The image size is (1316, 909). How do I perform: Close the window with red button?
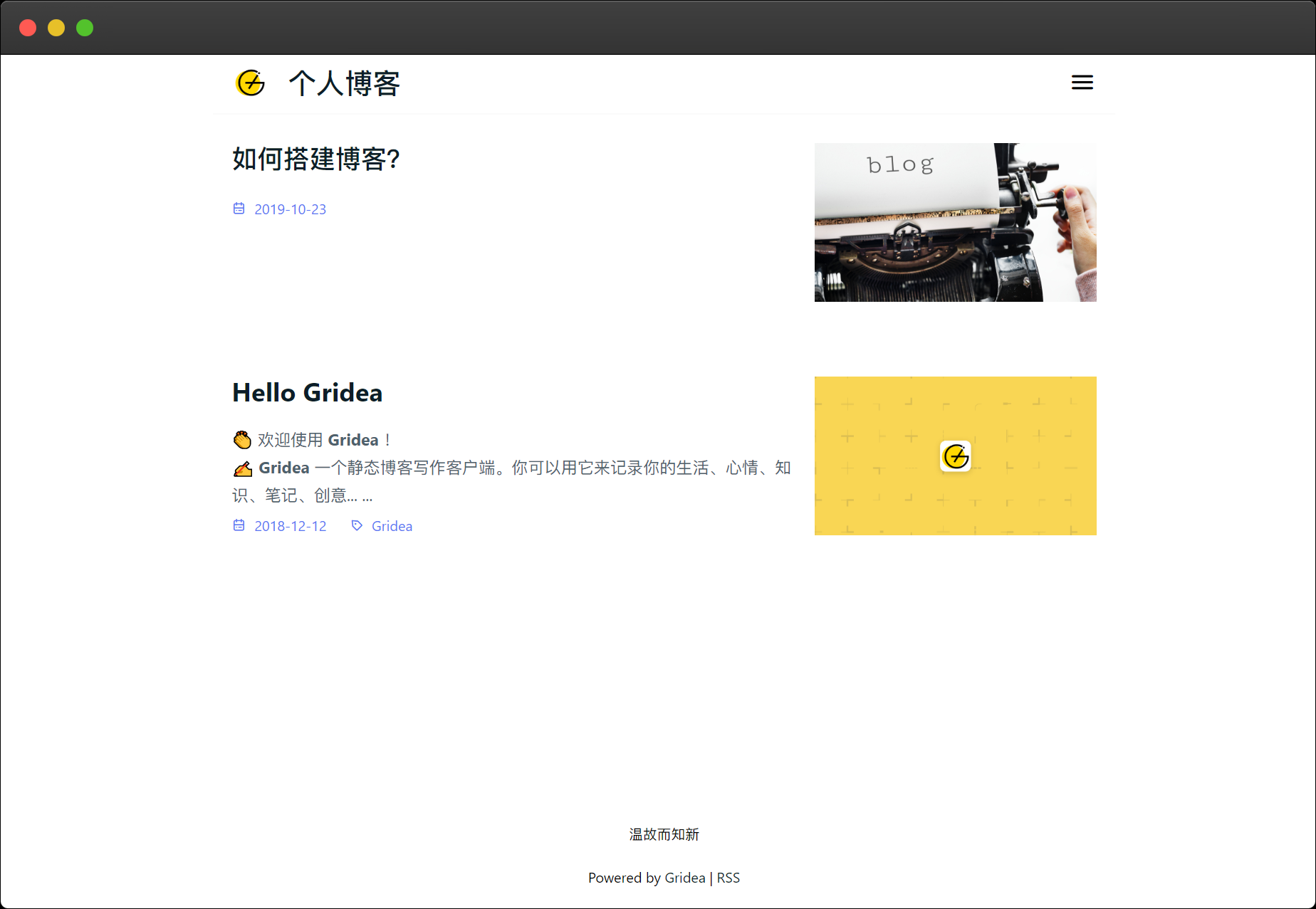click(28, 28)
